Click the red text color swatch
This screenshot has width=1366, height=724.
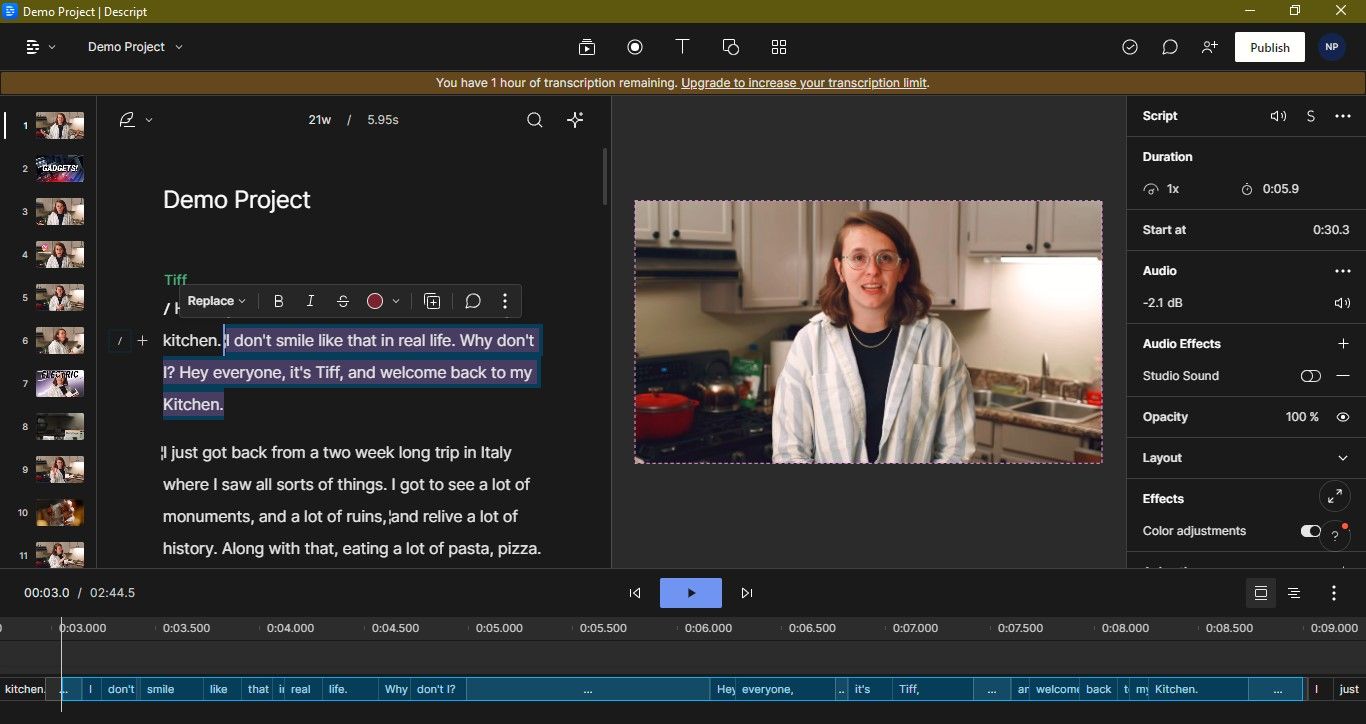[x=375, y=301]
